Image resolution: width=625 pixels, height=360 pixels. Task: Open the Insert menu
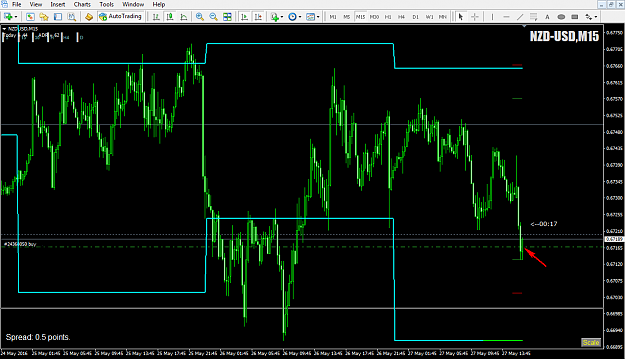point(57,4)
